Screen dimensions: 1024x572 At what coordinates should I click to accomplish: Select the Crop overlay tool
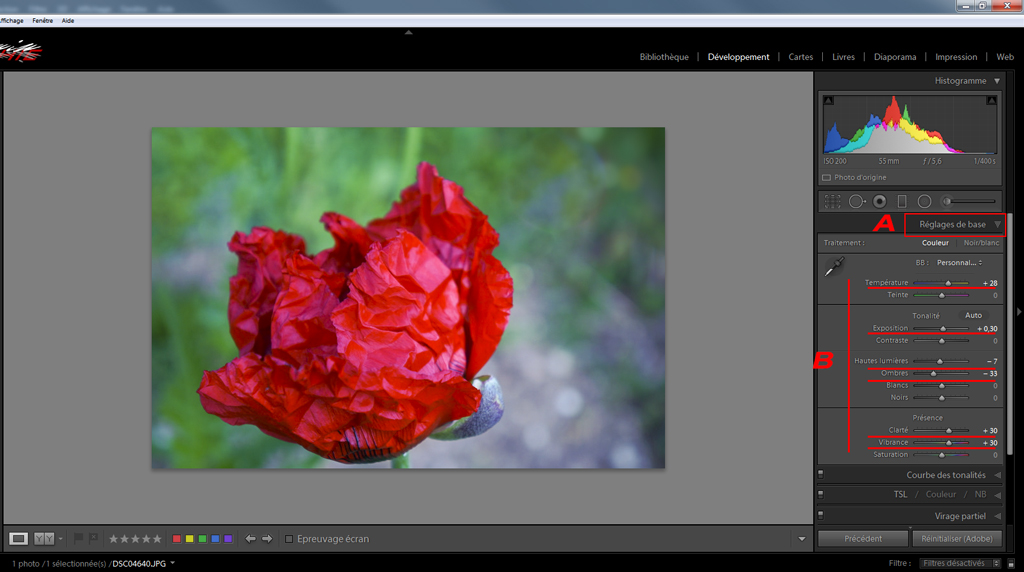[x=832, y=202]
